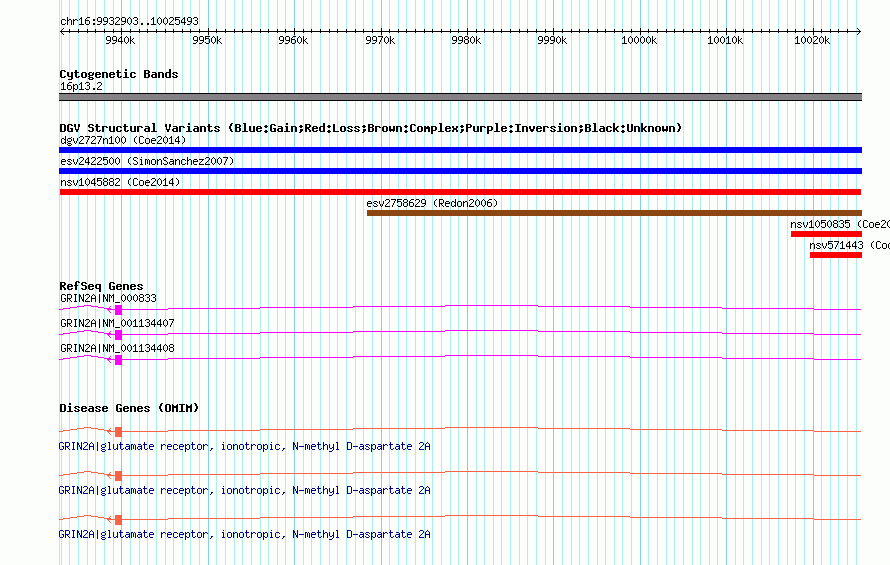Click the magenta exon box of NM_001134408
890x565 pixels.
[119, 359]
